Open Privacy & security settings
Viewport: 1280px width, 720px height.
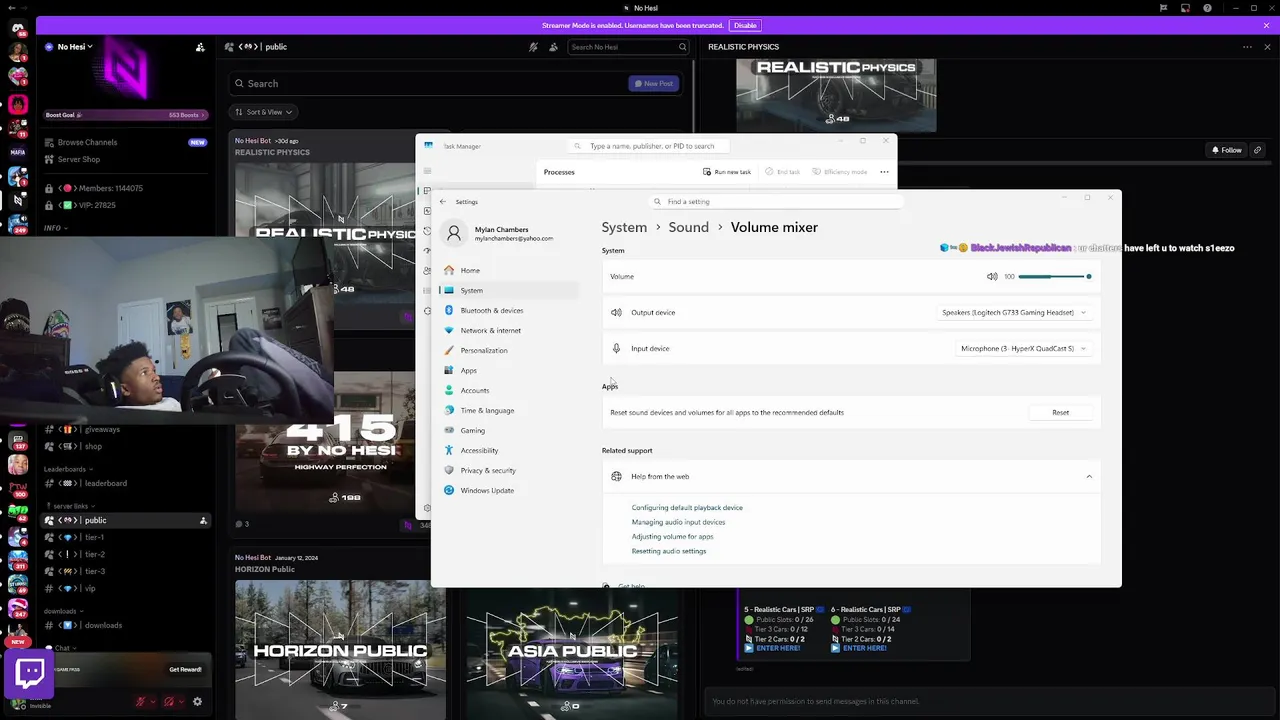[510, 470]
